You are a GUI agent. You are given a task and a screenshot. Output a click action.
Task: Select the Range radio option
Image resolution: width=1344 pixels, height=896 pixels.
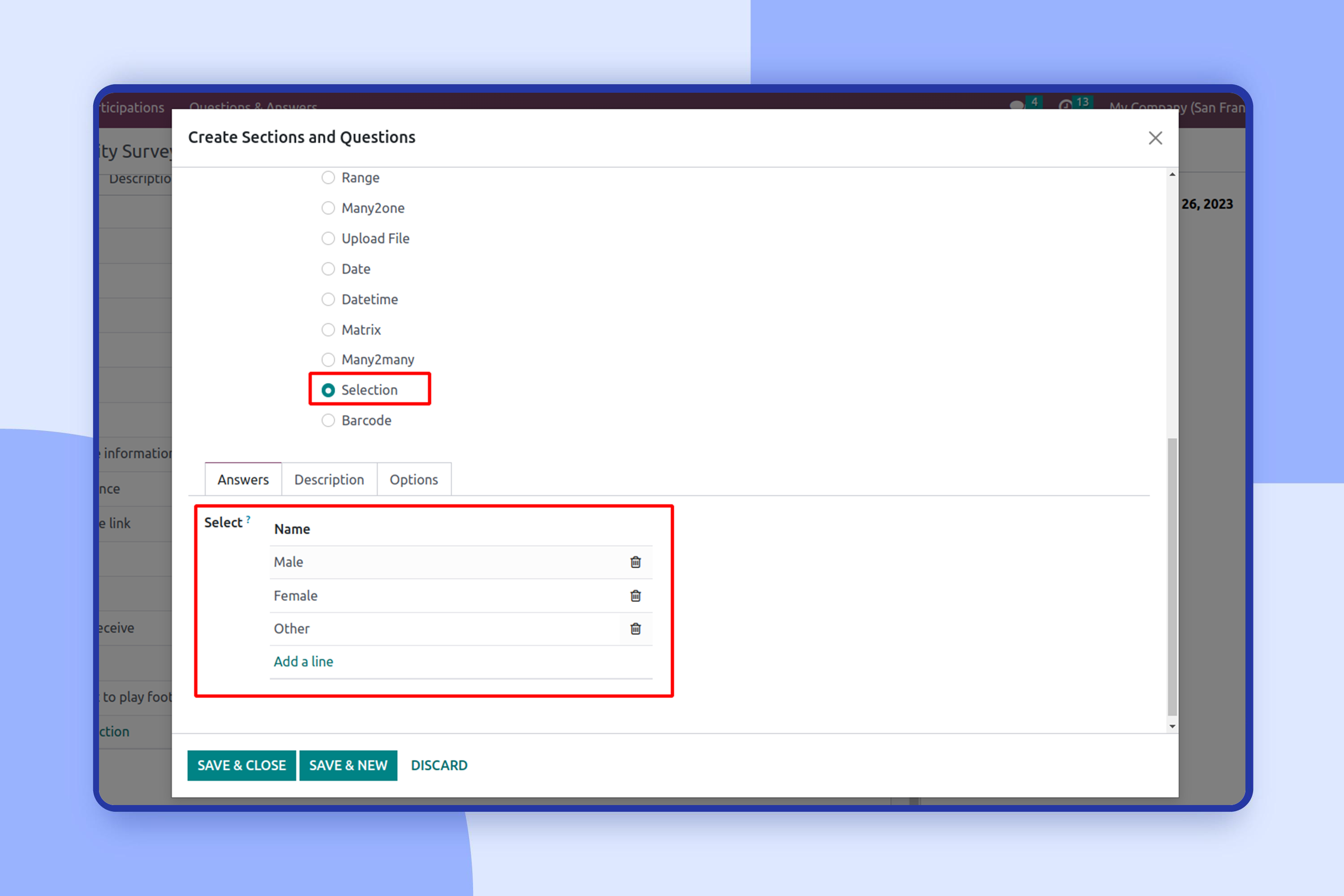point(328,178)
